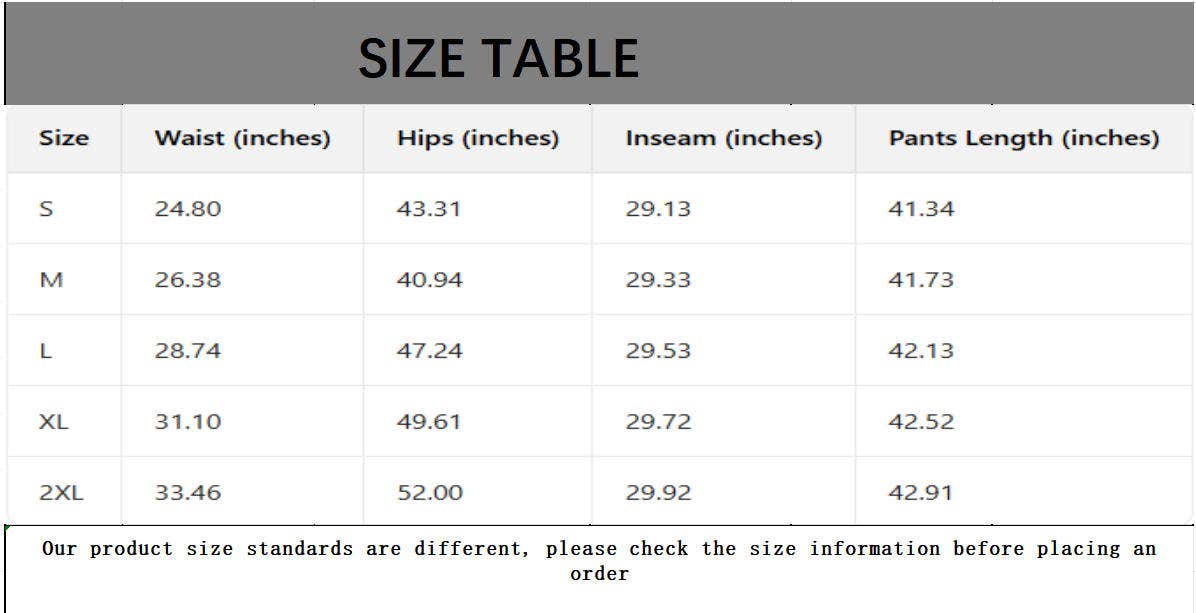Select the Waist (inches) column header
The width and height of the screenshot is (1196, 613).
click(242, 138)
